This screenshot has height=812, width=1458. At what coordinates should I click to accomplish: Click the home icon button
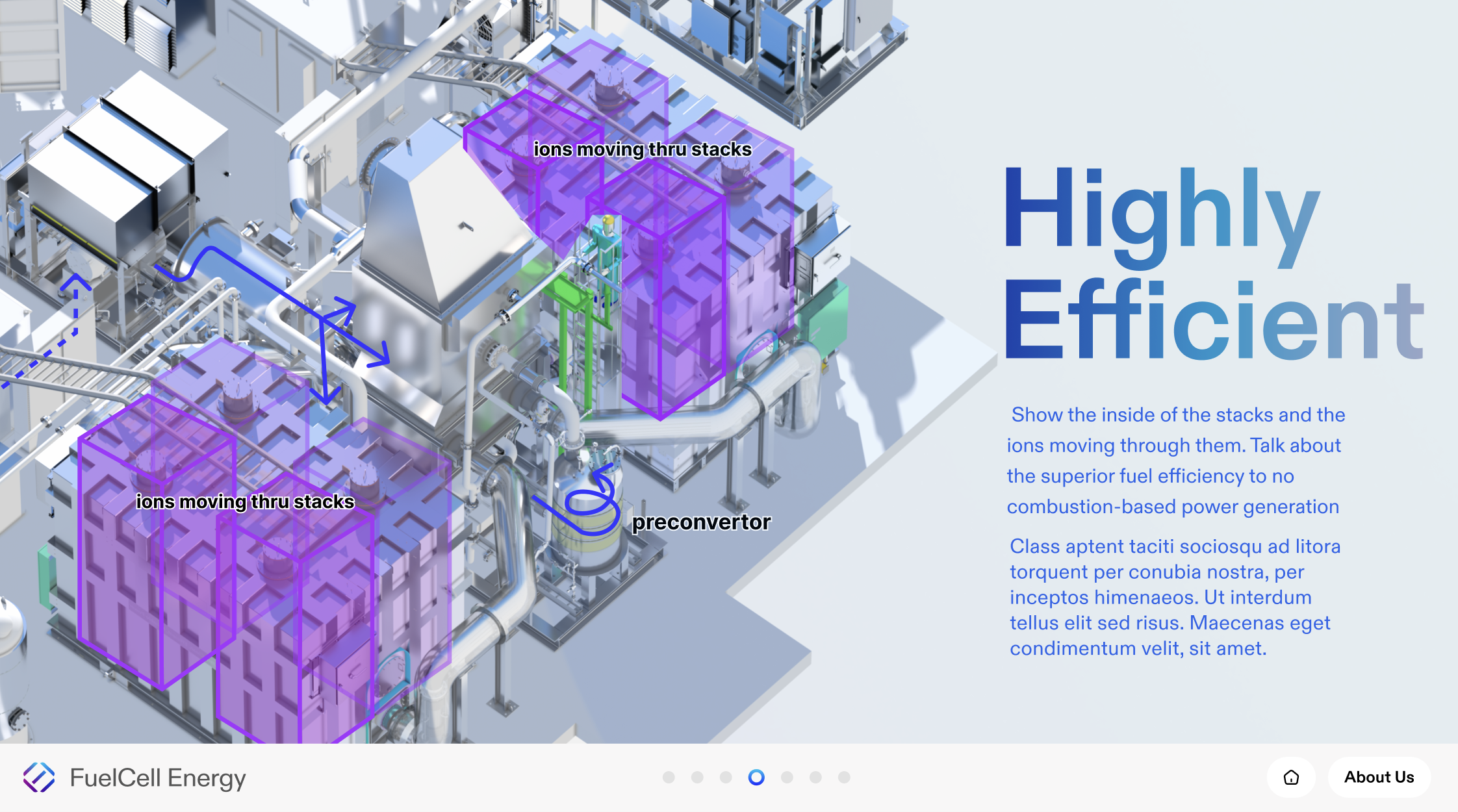[x=1291, y=777]
